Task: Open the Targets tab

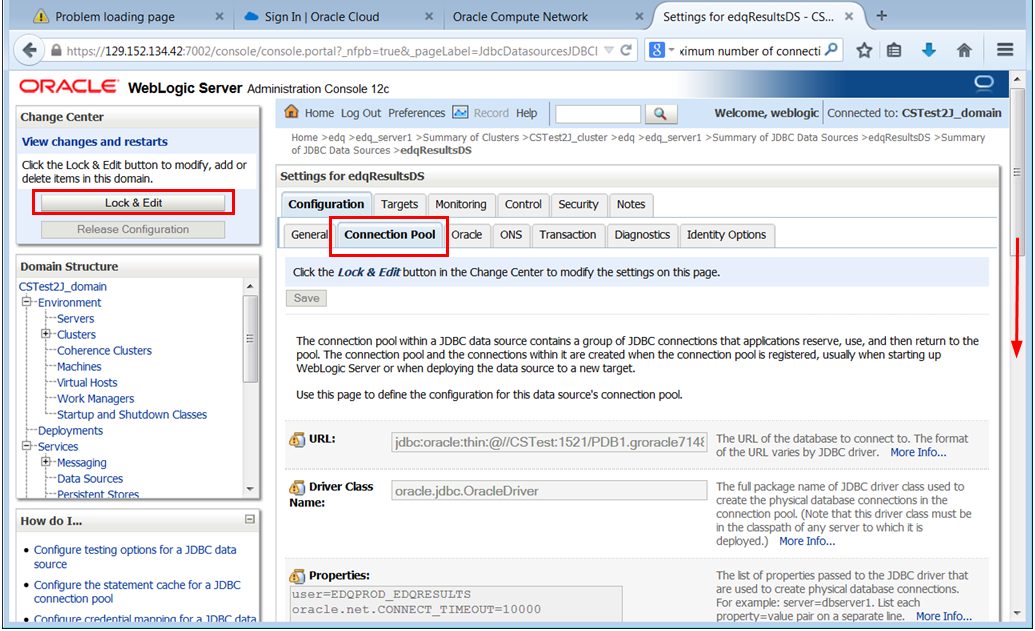Action: 399,205
